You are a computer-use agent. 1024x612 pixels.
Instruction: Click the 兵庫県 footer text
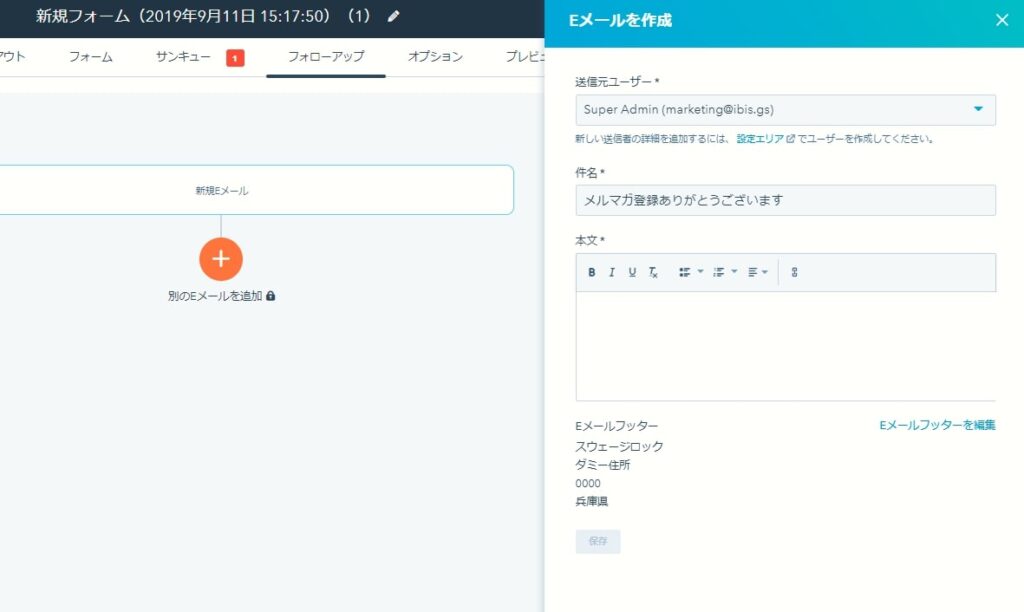pos(591,502)
